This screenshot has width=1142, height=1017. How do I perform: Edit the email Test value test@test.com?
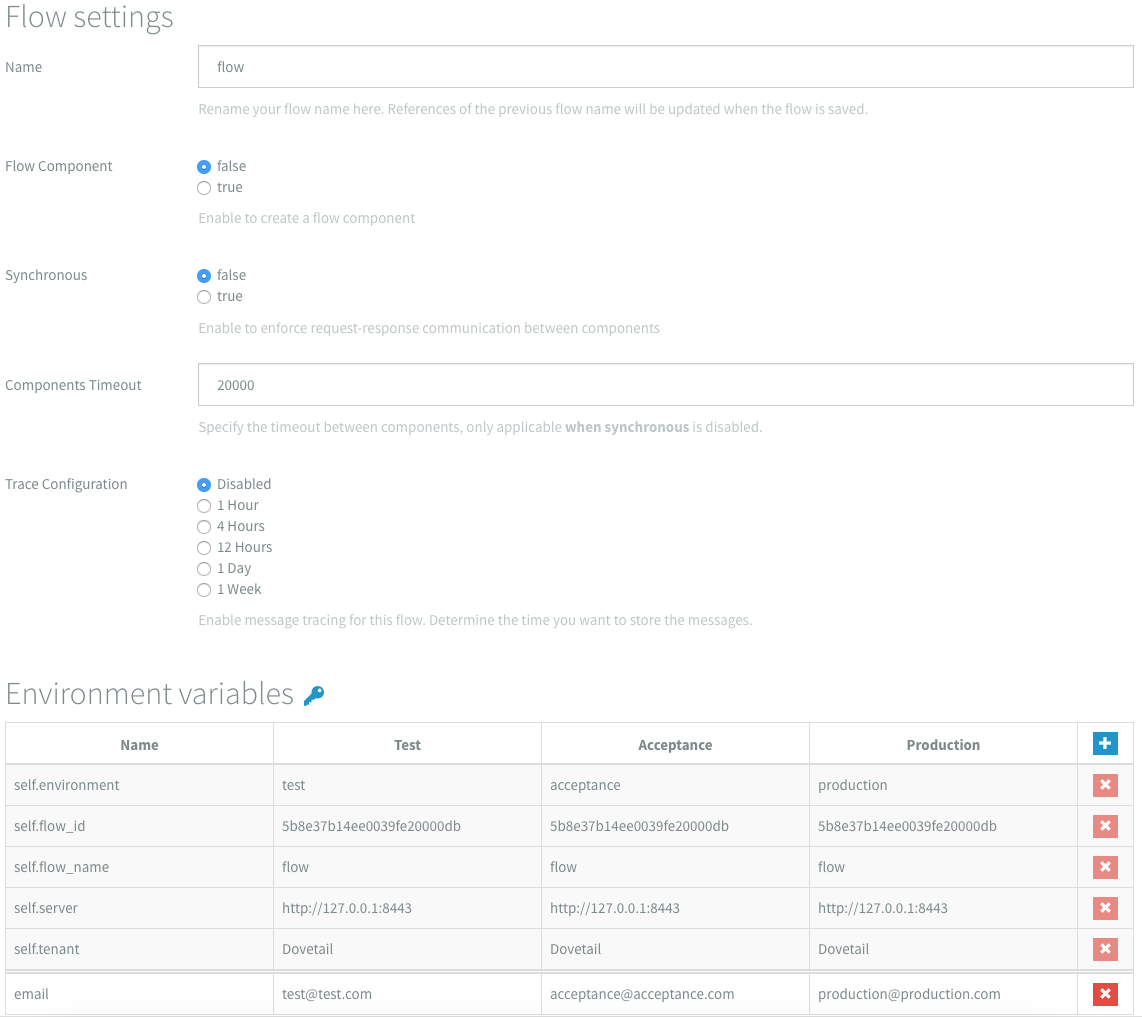click(x=407, y=994)
